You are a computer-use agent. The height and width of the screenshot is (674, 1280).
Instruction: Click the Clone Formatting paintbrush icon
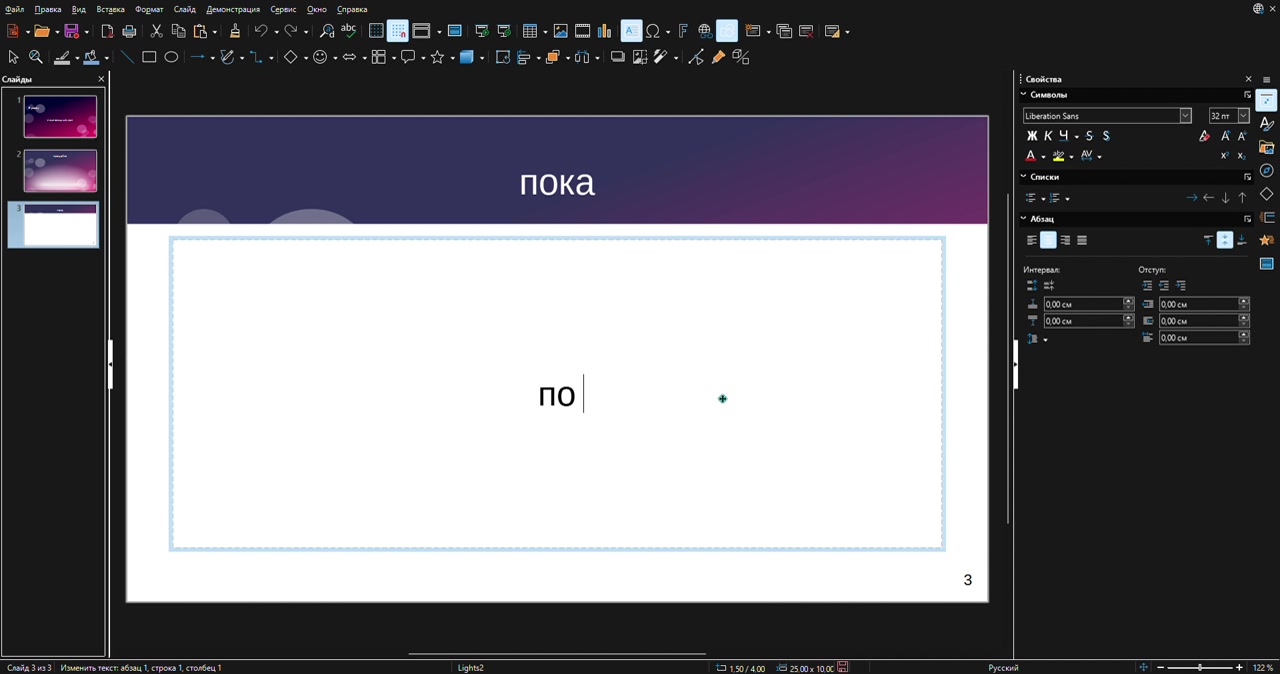click(235, 31)
